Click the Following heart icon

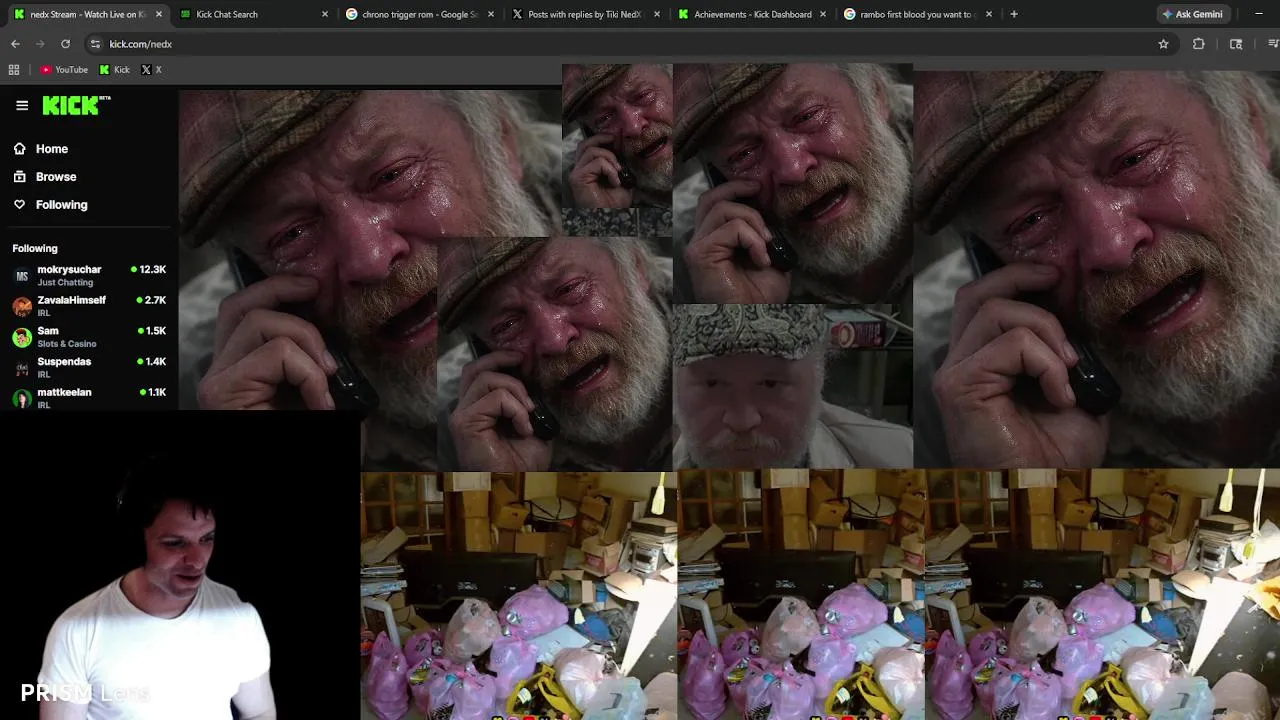pos(19,204)
